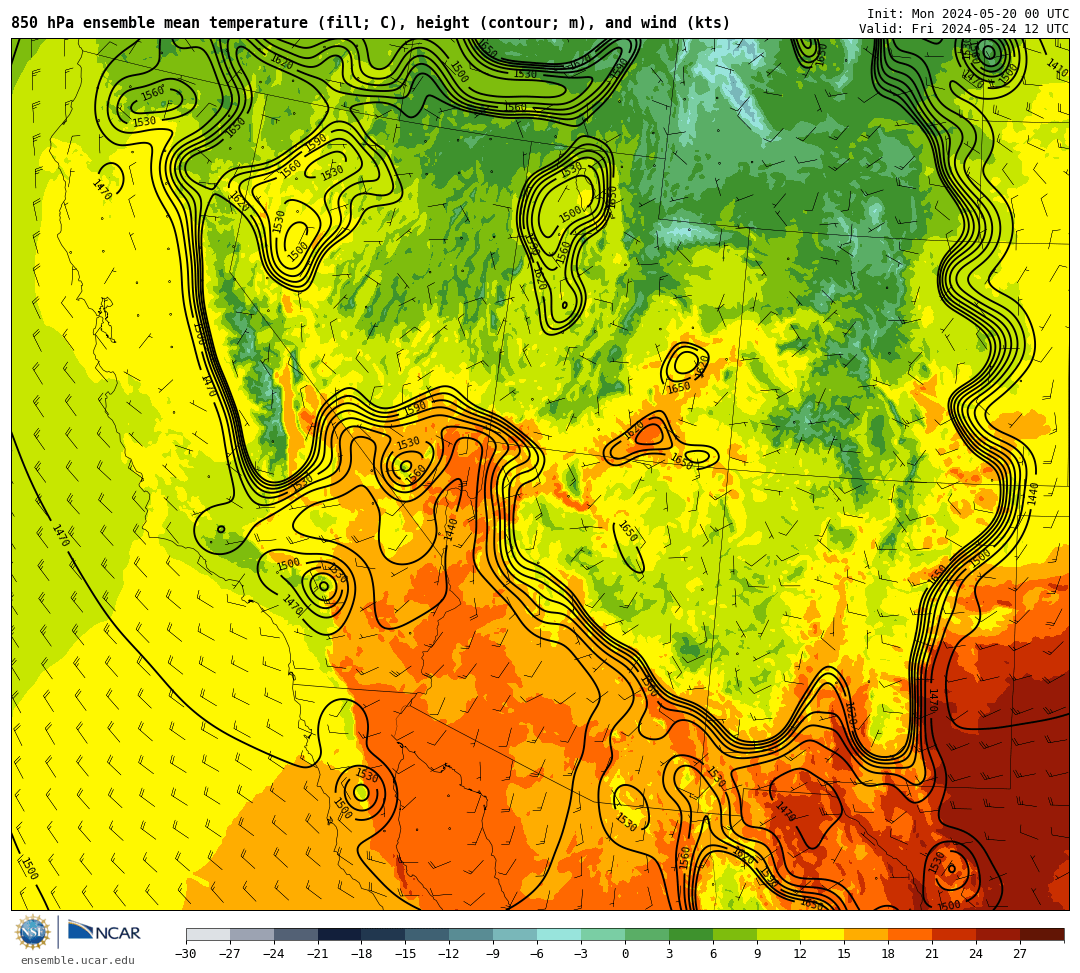Pick the gray -27 to -24 colorbar swatch
1080x973 pixels.
(252, 934)
